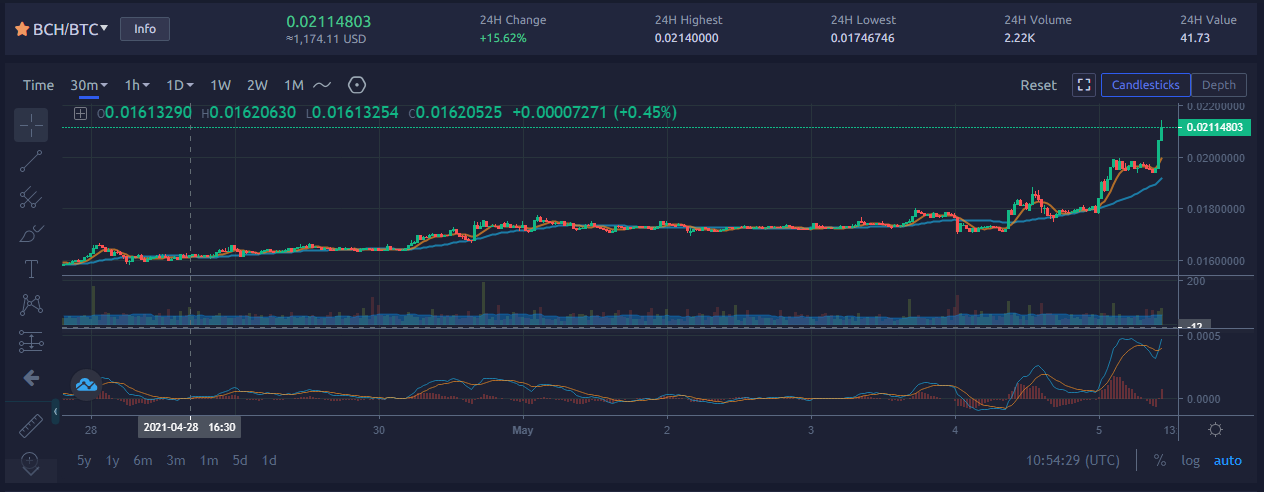The image size is (1264, 492).
Task: Select the Time chart view
Action: tap(39, 85)
